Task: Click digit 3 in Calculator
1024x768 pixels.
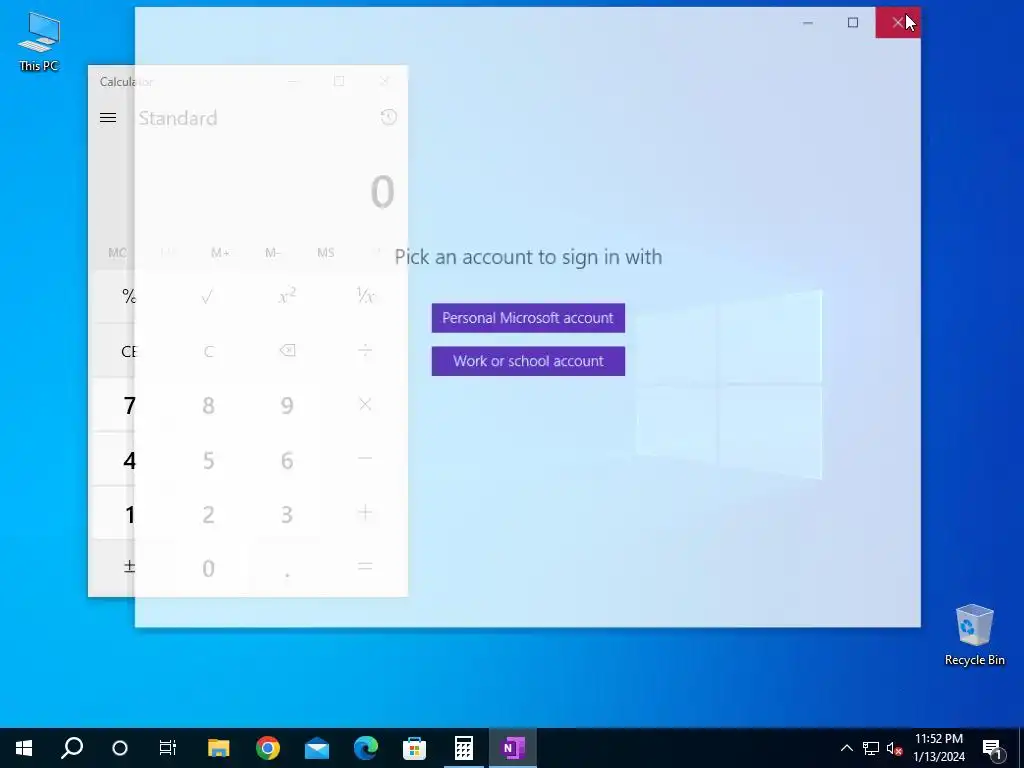Action: click(x=287, y=513)
